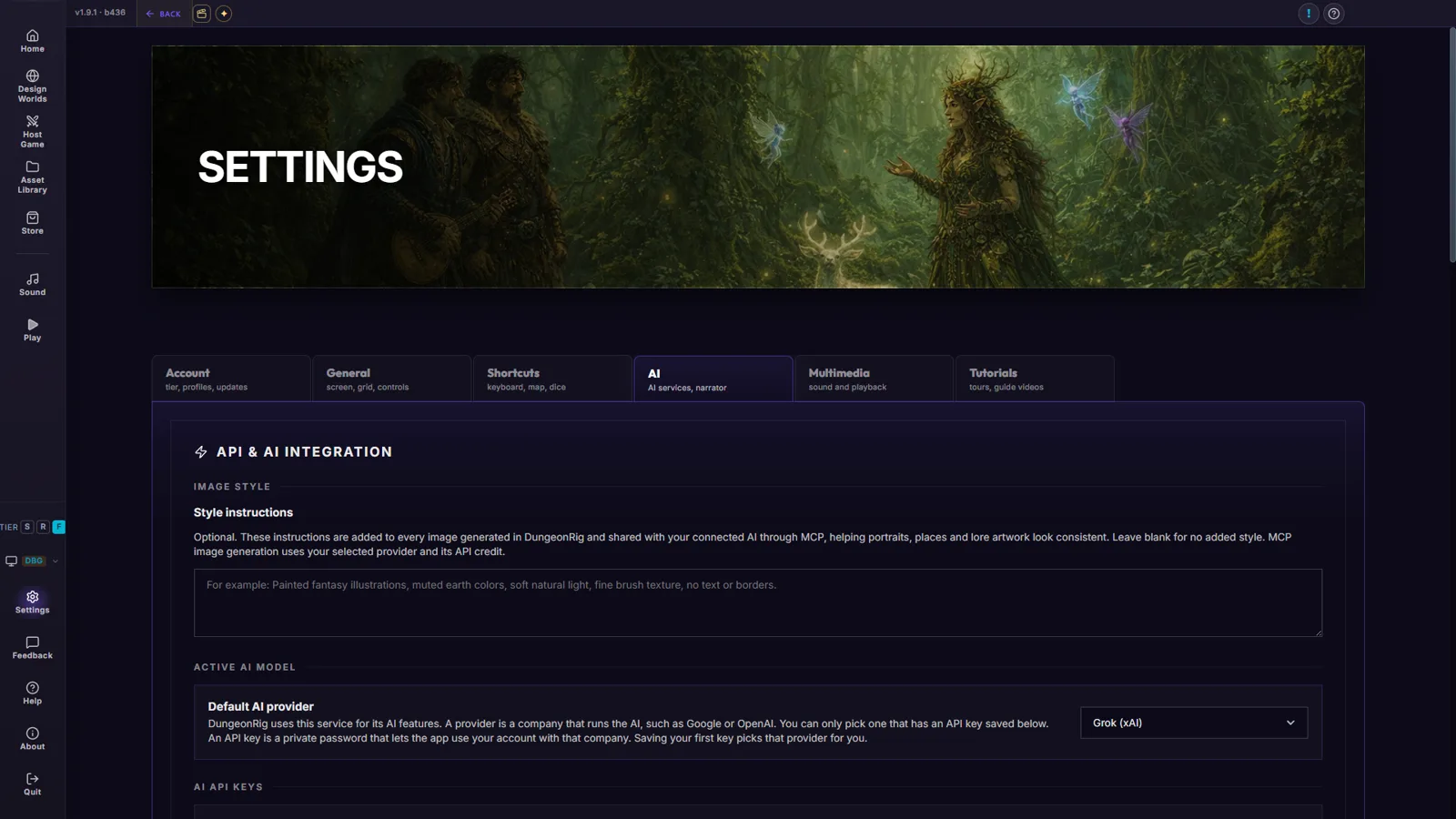
Task: Expand the DBG chevron dropdown
Action: (x=56, y=561)
